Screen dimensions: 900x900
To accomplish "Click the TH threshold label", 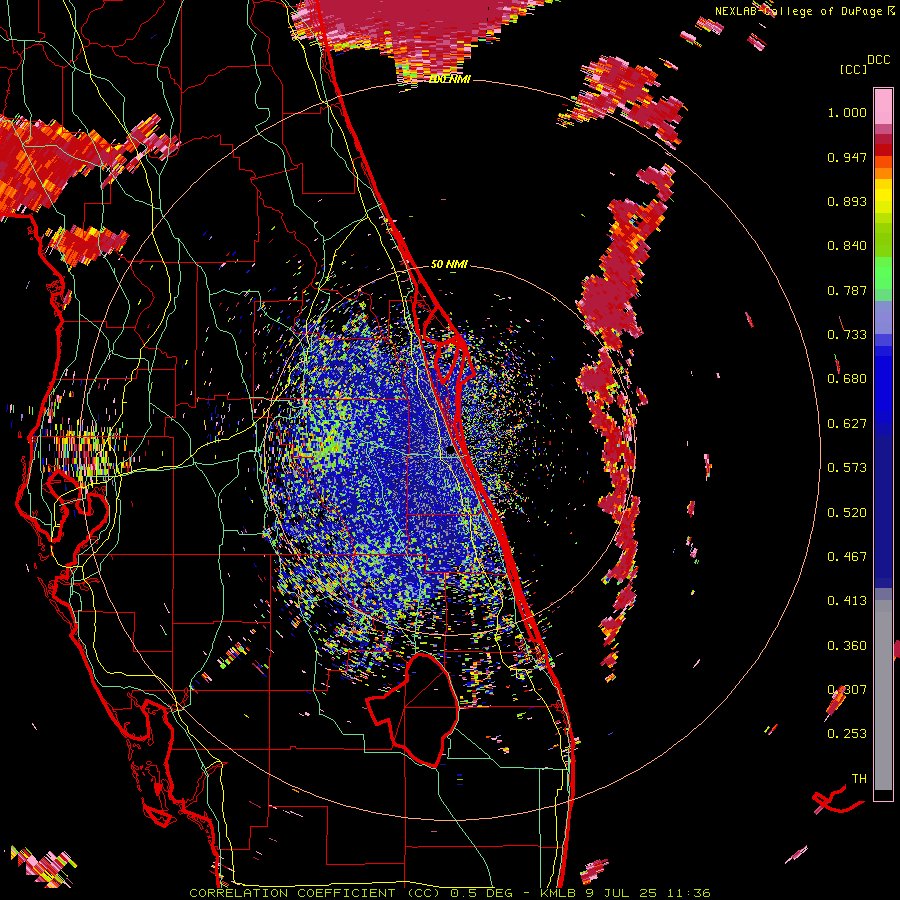I will coord(859,779).
